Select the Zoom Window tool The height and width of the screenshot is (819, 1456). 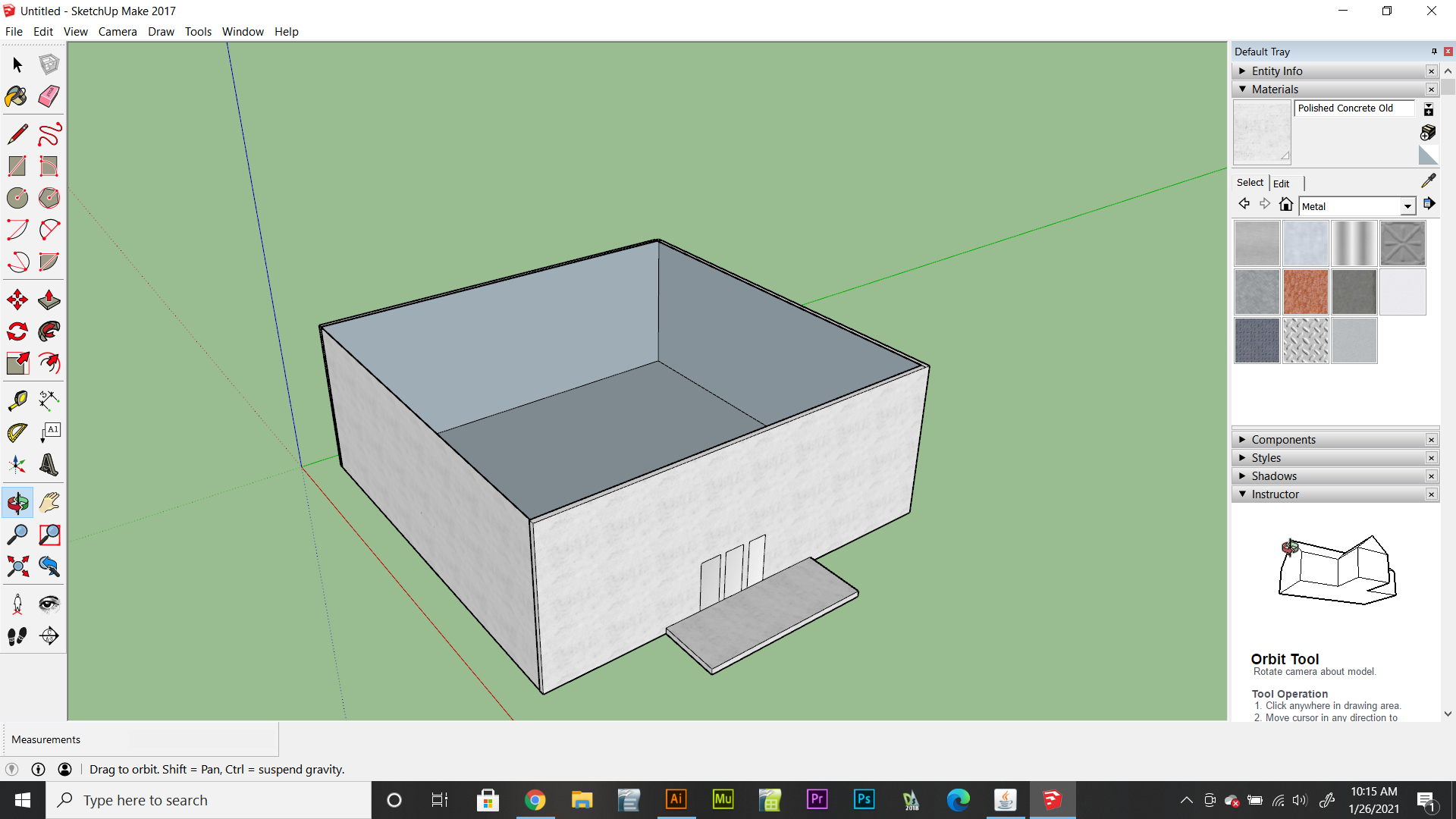point(49,535)
